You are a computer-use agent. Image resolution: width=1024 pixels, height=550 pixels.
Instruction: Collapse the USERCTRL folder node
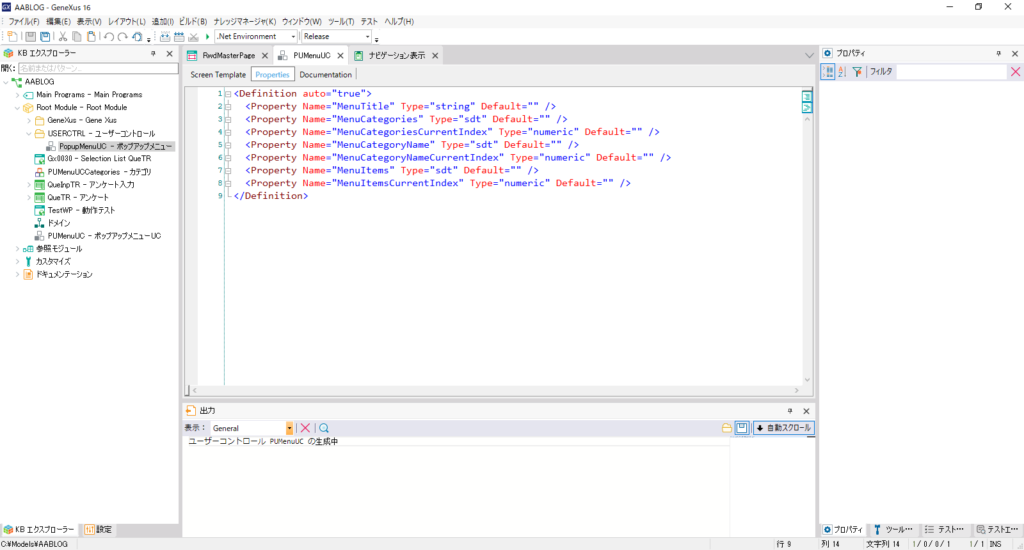(x=29, y=133)
